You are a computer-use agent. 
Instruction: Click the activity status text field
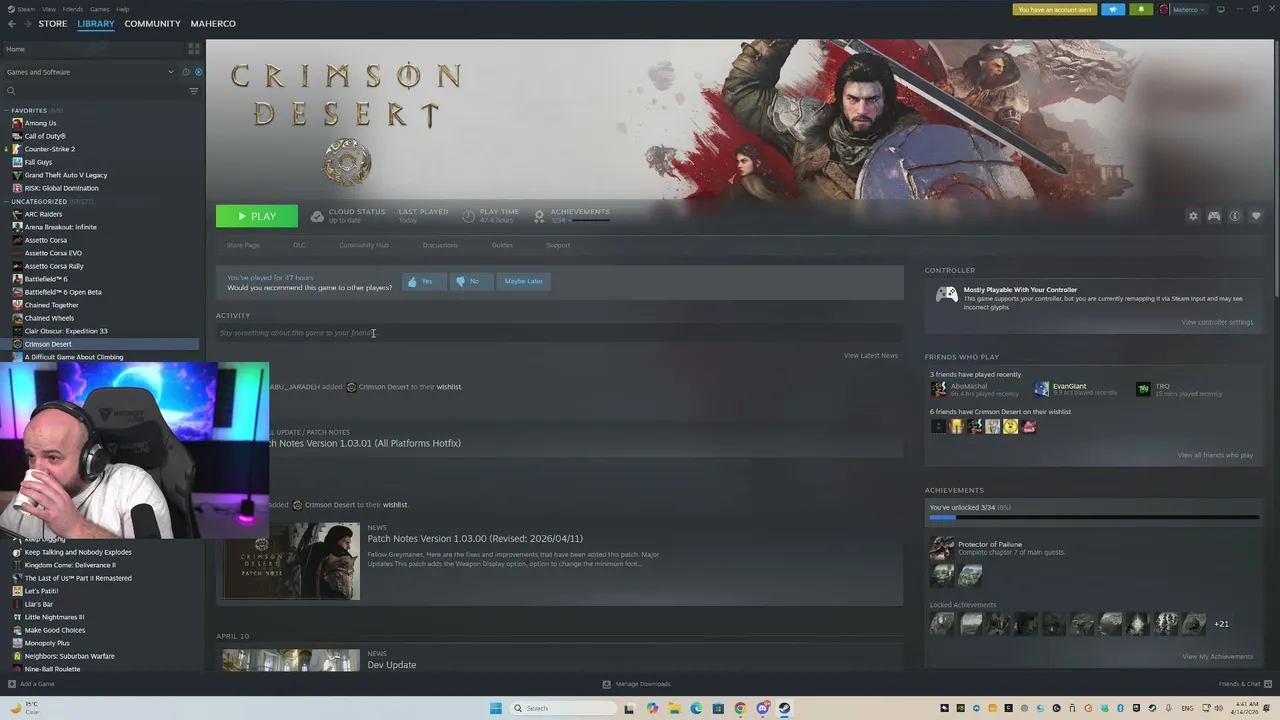[559, 333]
